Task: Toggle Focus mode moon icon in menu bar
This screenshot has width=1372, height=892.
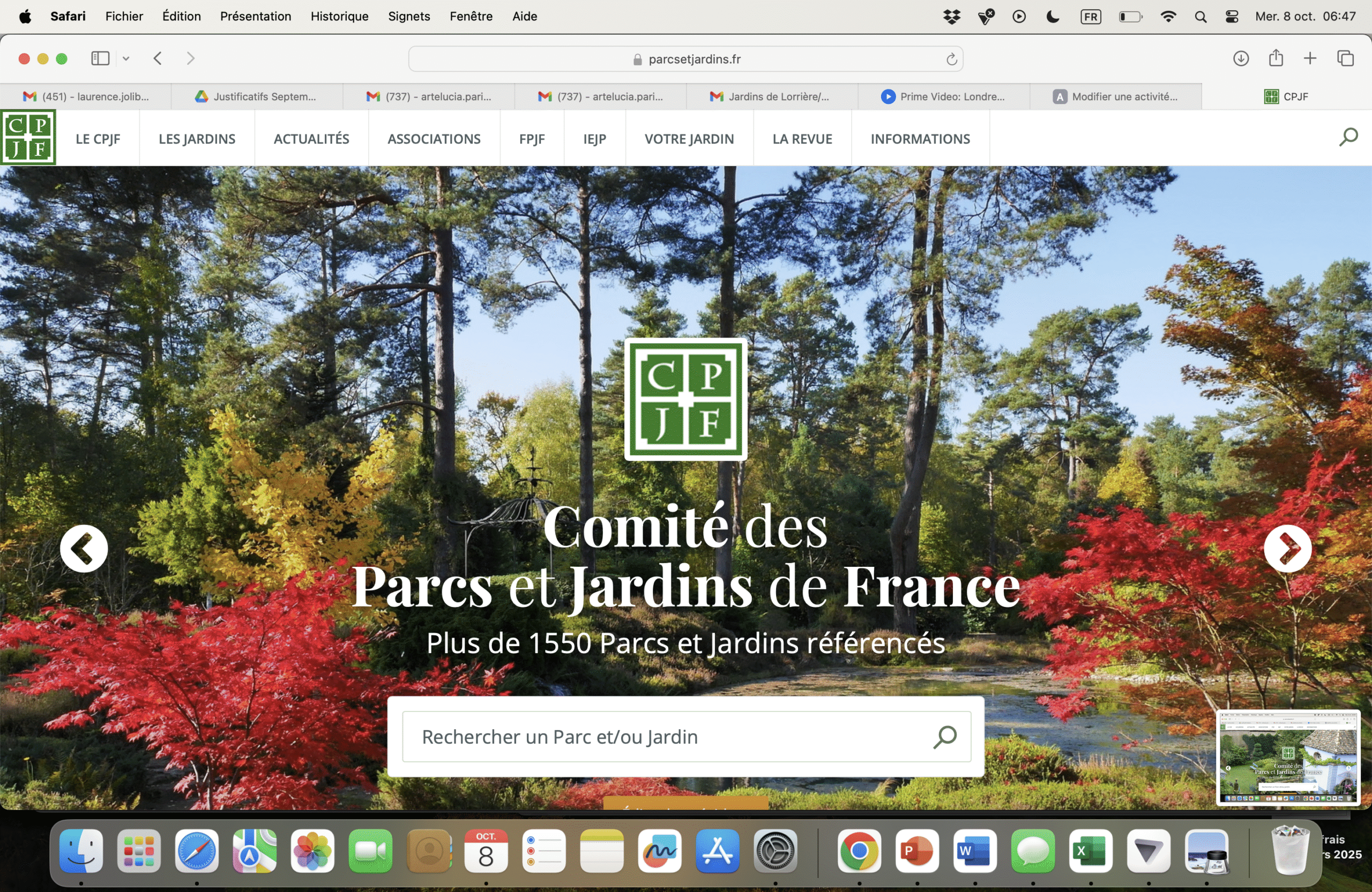Action: 1052,16
